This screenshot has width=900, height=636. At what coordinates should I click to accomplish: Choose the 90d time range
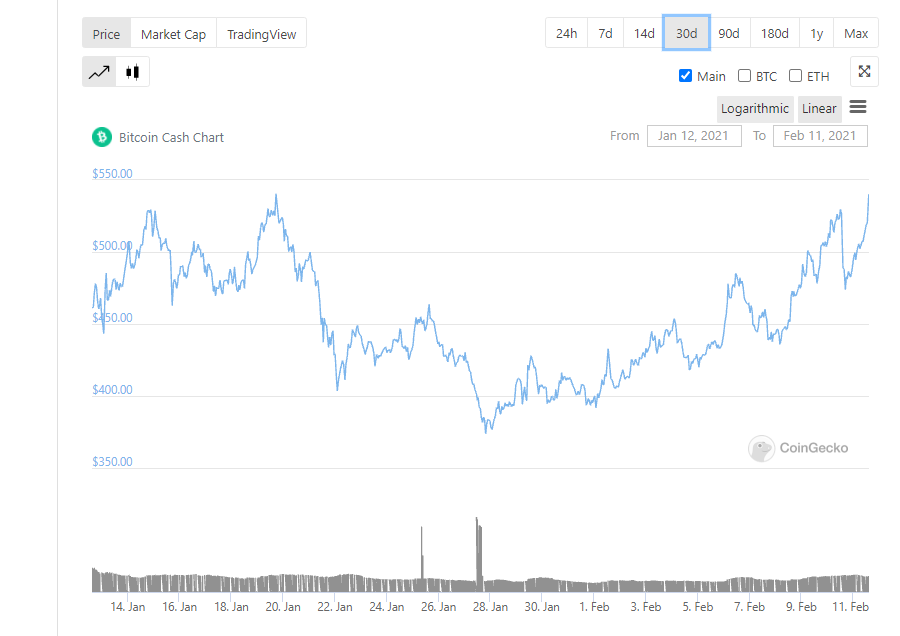click(x=729, y=33)
